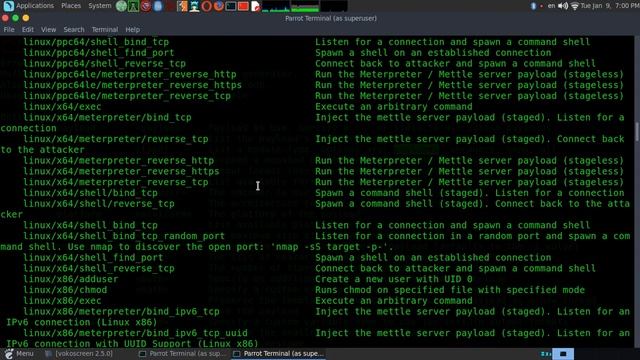640x360 pixels.
Task: Open the terminal Search menu
Action: point(74,29)
